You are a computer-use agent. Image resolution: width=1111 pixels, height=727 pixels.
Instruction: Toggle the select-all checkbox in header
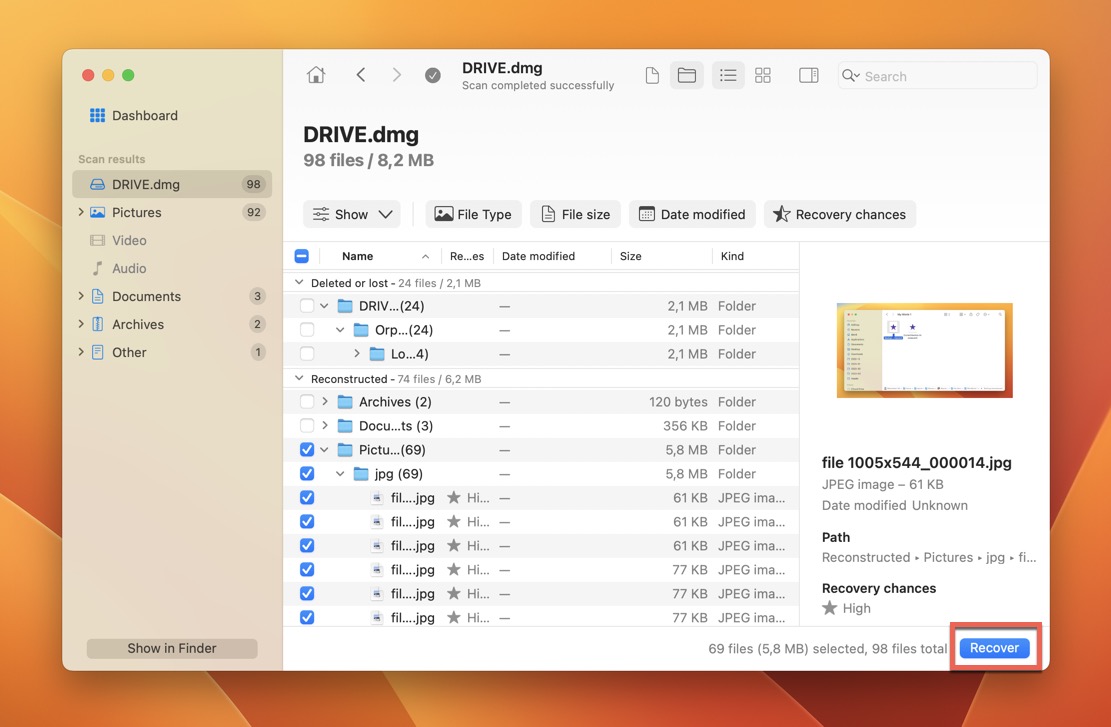click(302, 256)
